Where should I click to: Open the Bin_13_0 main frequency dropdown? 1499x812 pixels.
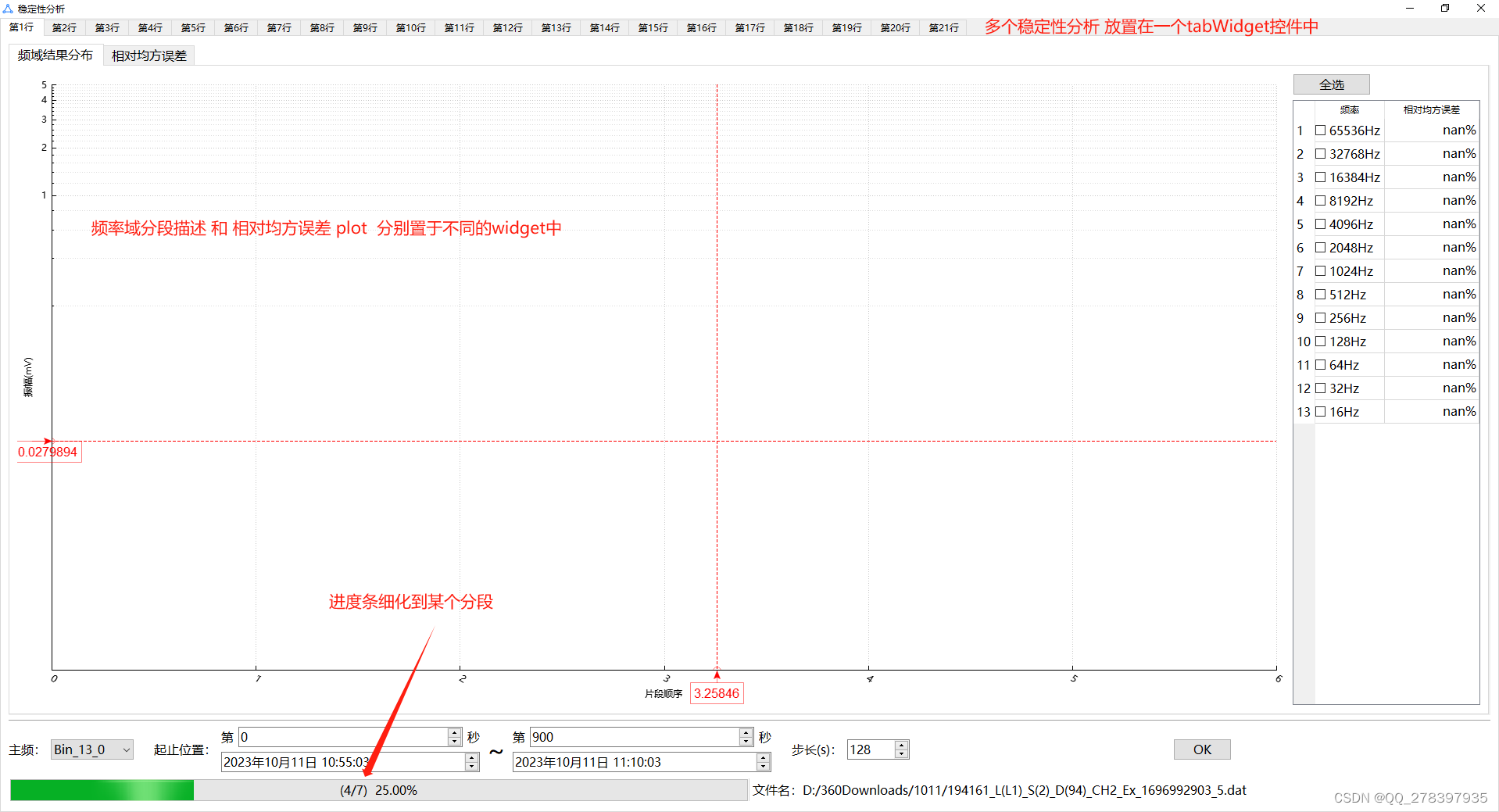tap(91, 749)
